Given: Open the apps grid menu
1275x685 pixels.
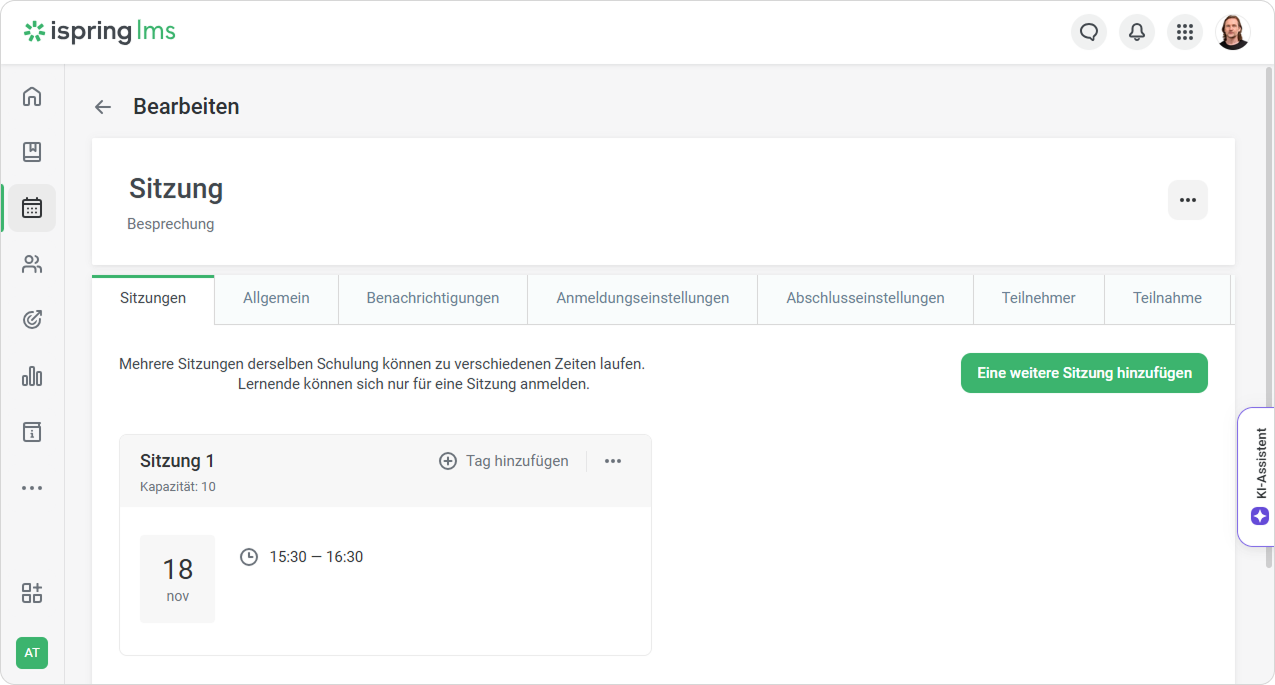Looking at the screenshot, I should 1185,32.
